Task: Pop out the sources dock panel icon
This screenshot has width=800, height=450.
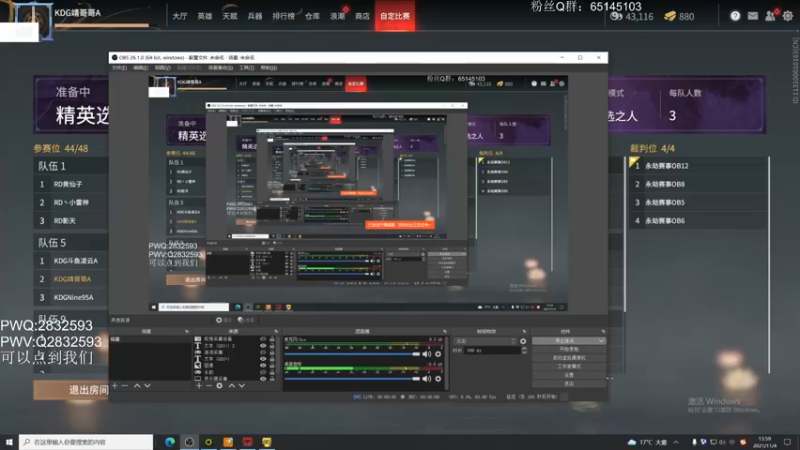Action: pyautogui.click(x=276, y=332)
